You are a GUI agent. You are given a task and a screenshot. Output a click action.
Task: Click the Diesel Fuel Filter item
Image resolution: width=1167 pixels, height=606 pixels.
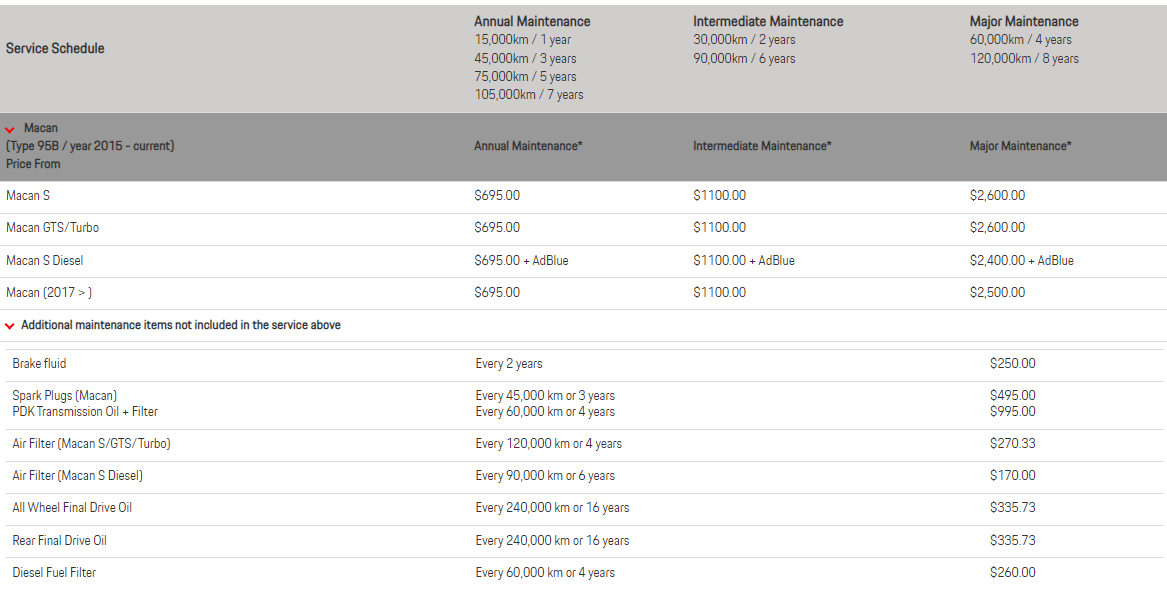54,573
